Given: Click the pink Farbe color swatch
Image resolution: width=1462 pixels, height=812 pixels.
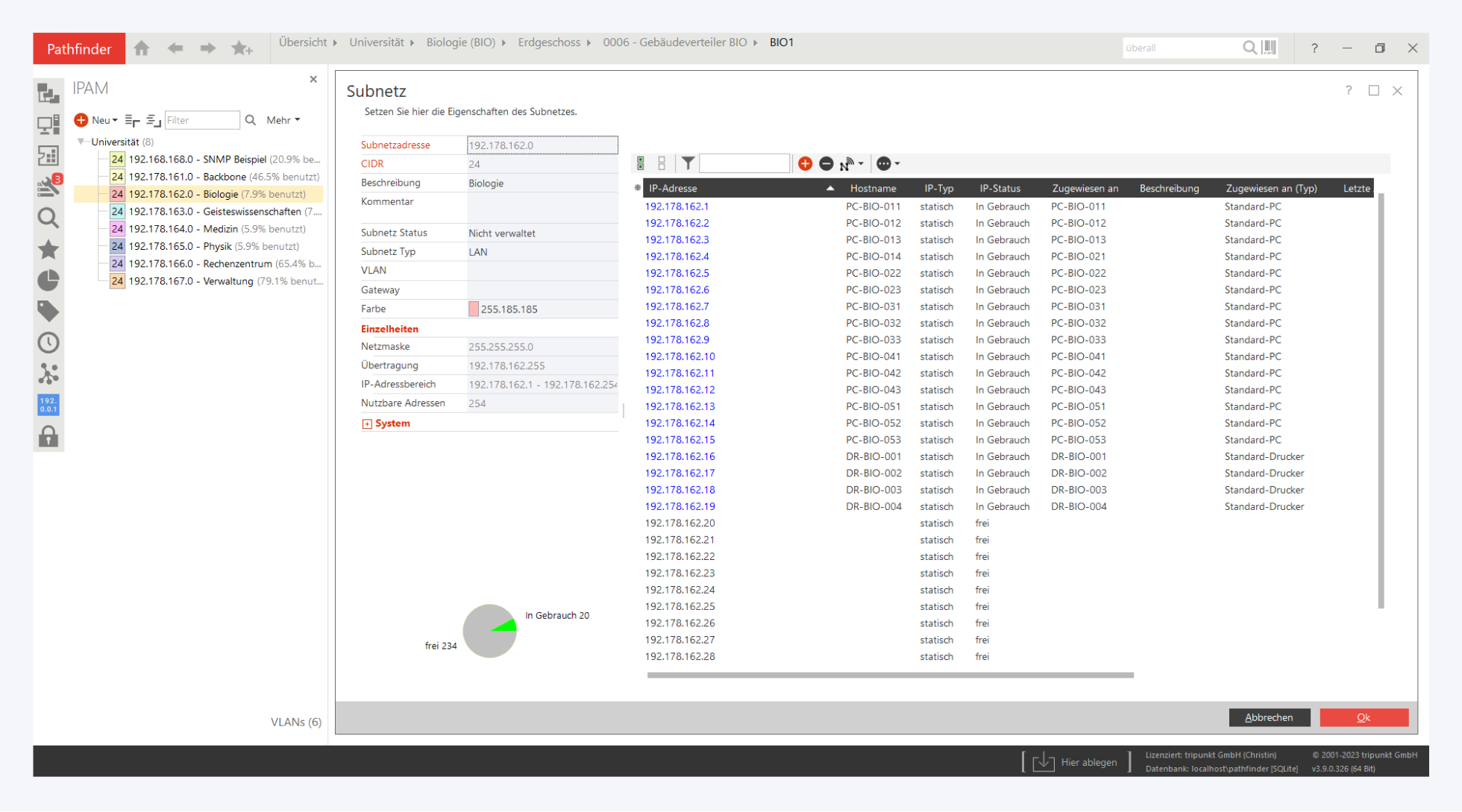Looking at the screenshot, I should 474,309.
